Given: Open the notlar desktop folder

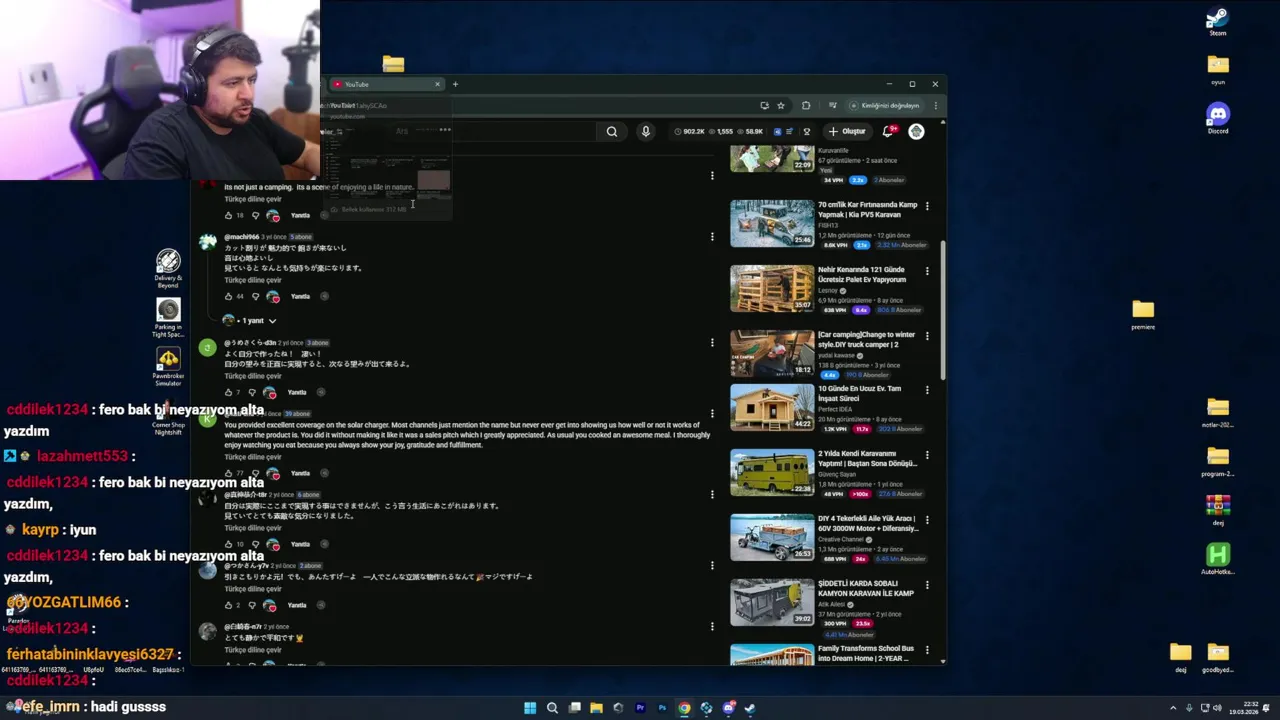Looking at the screenshot, I should tap(1217, 412).
